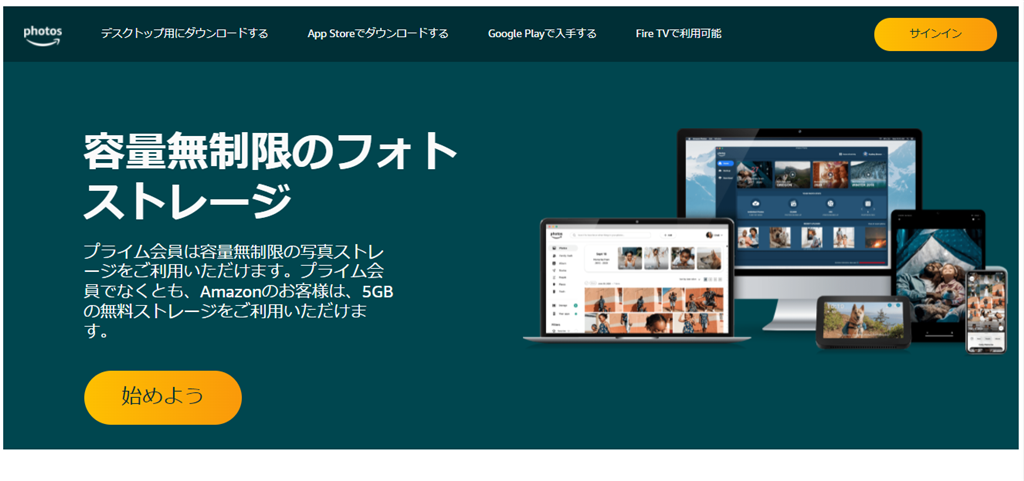Click the laptop device image

637,281
